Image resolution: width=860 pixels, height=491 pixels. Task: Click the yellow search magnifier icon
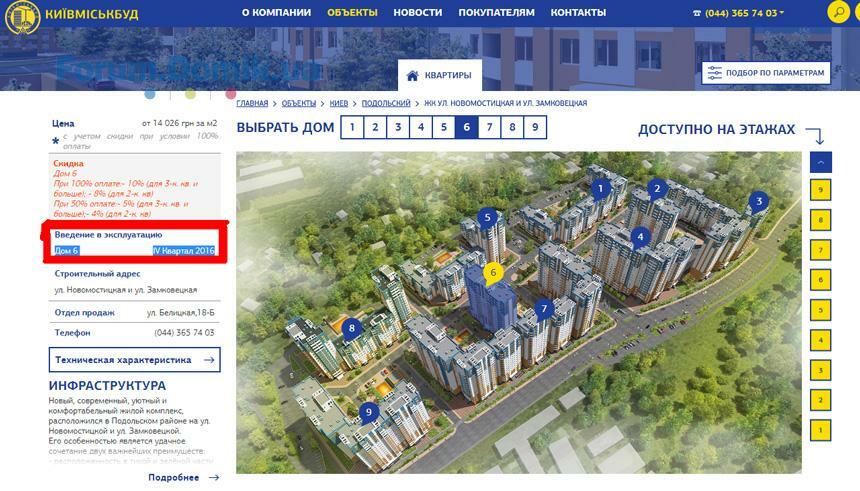point(838,12)
